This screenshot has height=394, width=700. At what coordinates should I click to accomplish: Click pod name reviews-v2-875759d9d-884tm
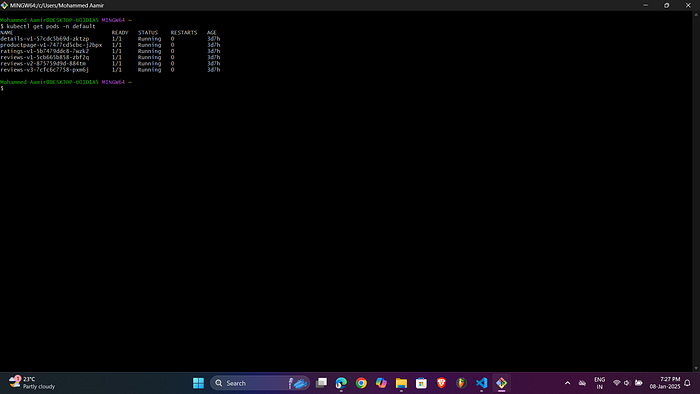[43, 64]
